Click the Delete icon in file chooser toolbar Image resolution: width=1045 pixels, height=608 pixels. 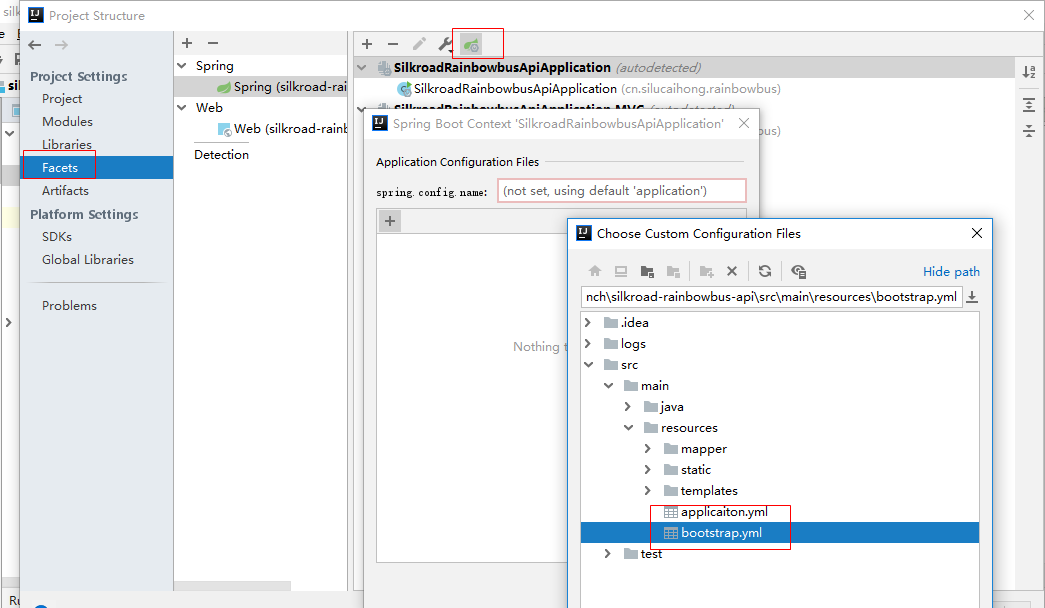click(x=732, y=271)
